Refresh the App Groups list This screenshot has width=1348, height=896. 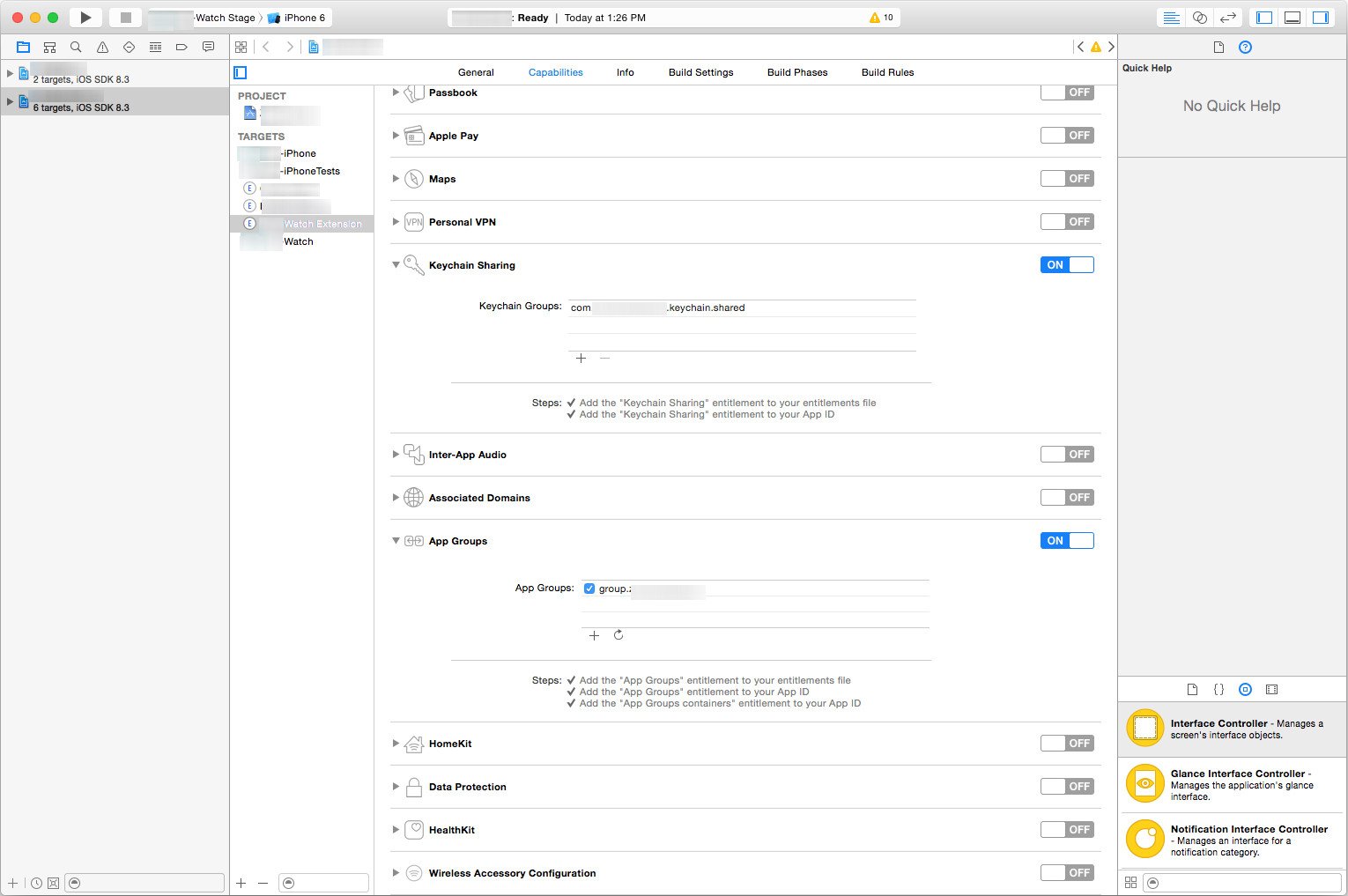click(618, 635)
